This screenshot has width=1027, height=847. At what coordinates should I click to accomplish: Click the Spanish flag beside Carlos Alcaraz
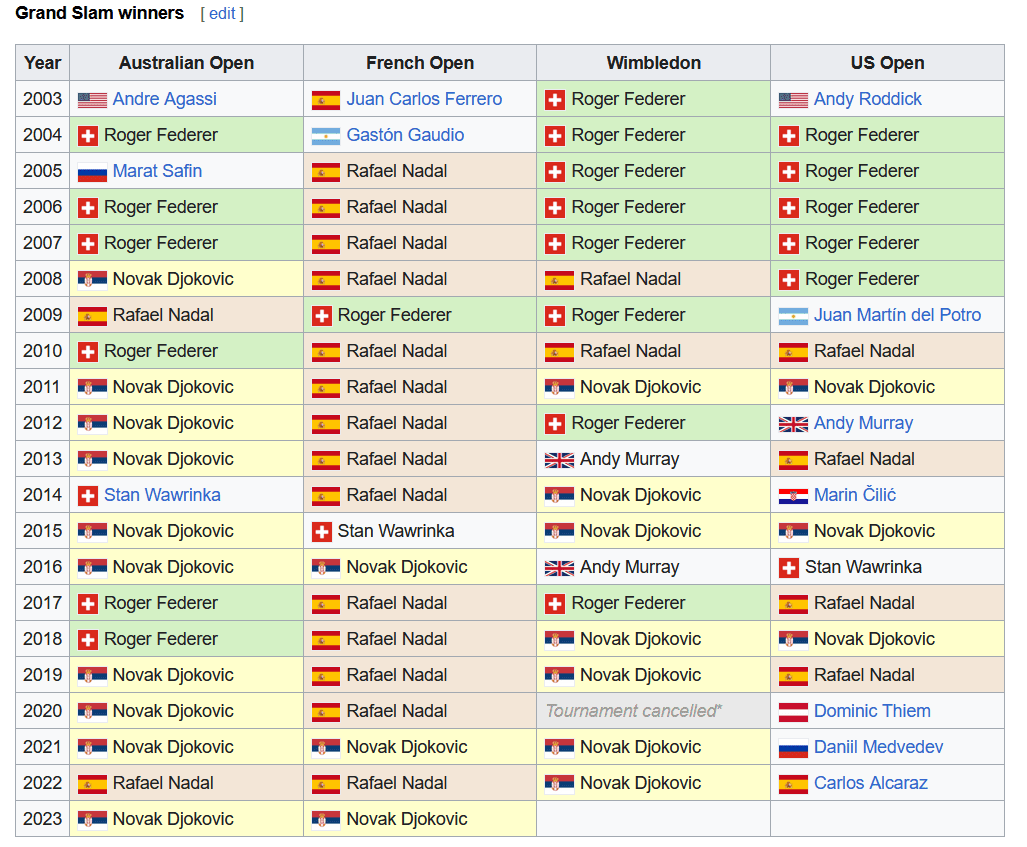[793, 785]
